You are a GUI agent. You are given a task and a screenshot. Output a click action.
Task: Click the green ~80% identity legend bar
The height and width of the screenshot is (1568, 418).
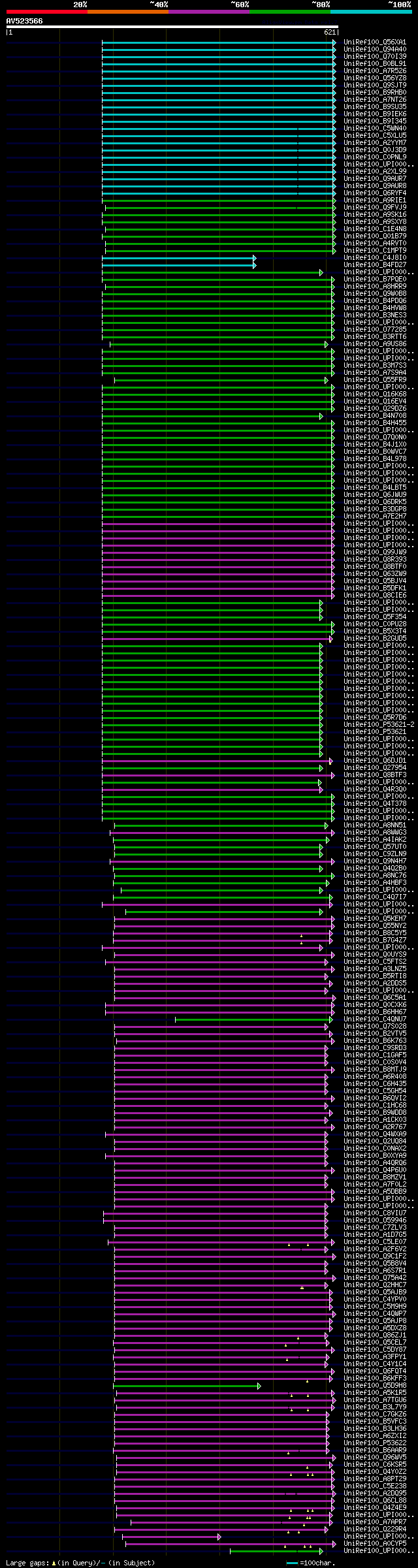tap(289, 12)
